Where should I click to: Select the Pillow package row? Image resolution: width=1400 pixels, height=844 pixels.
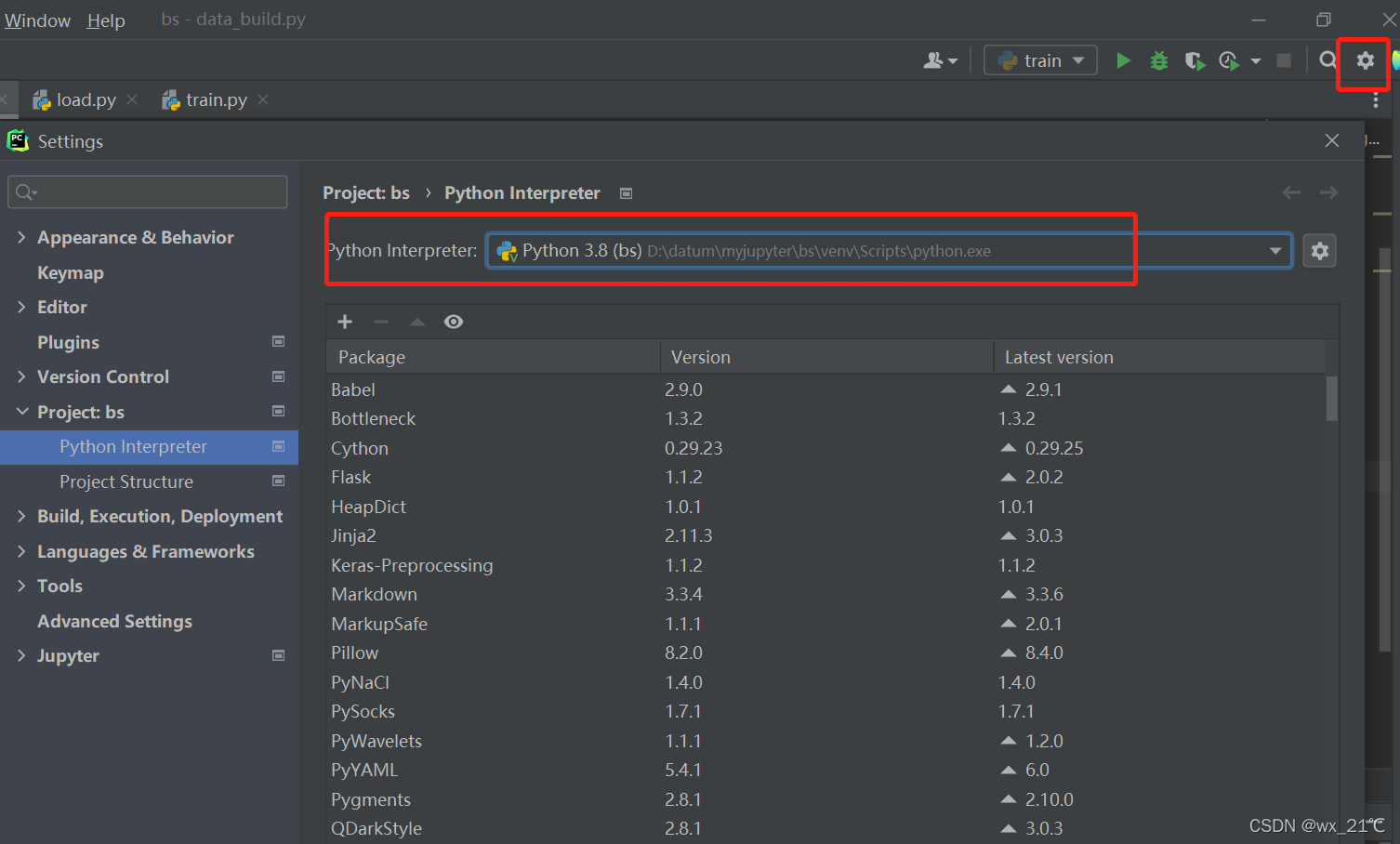click(x=825, y=653)
